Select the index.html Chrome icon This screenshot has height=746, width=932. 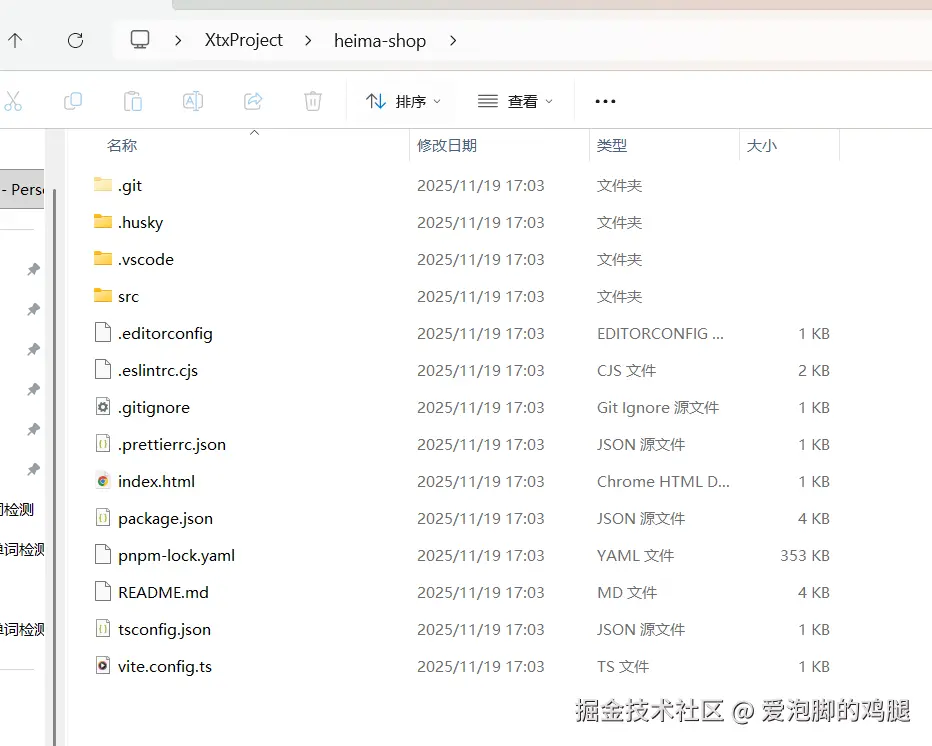tap(103, 480)
